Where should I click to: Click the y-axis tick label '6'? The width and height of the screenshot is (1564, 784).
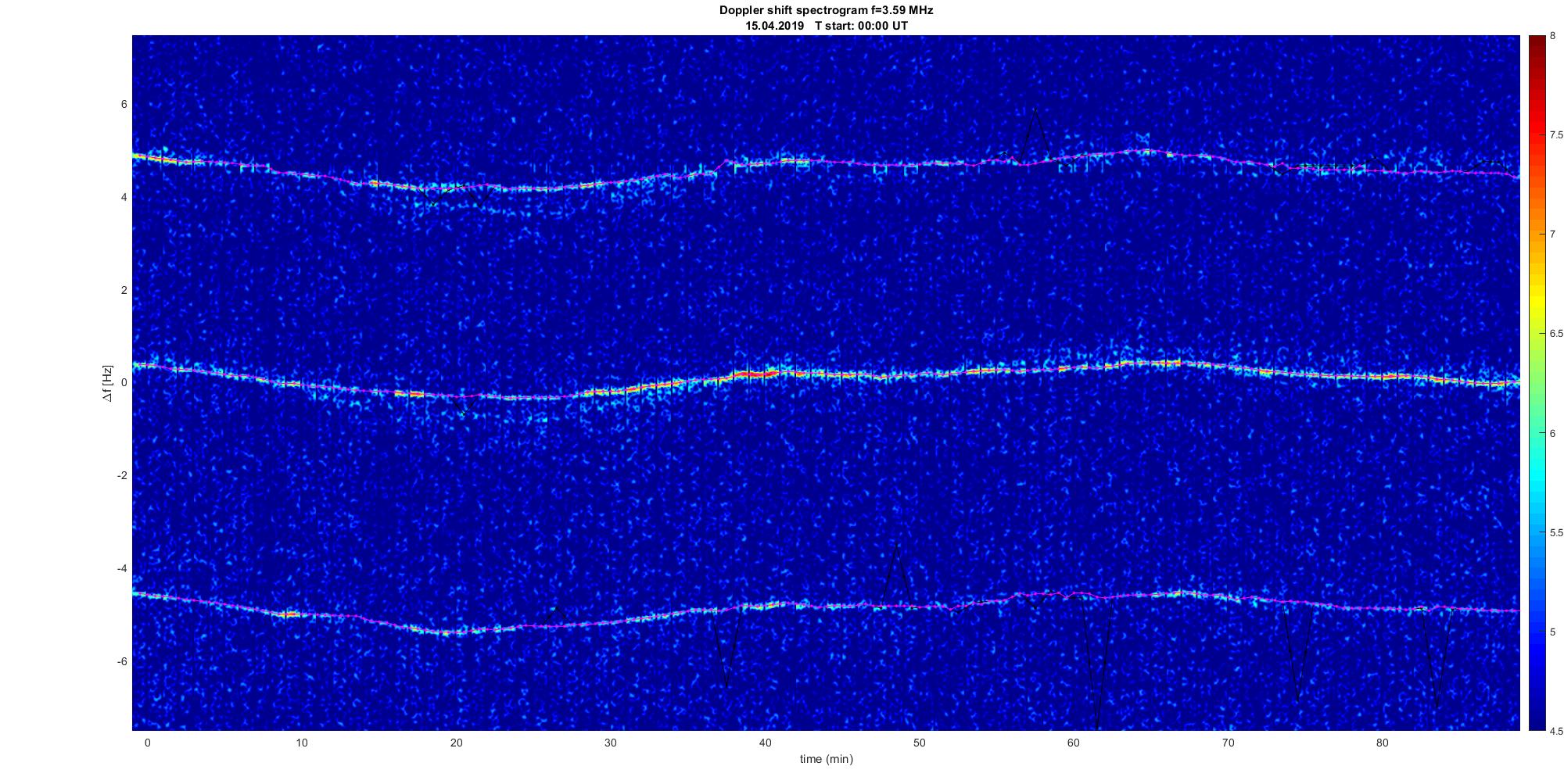click(x=124, y=105)
